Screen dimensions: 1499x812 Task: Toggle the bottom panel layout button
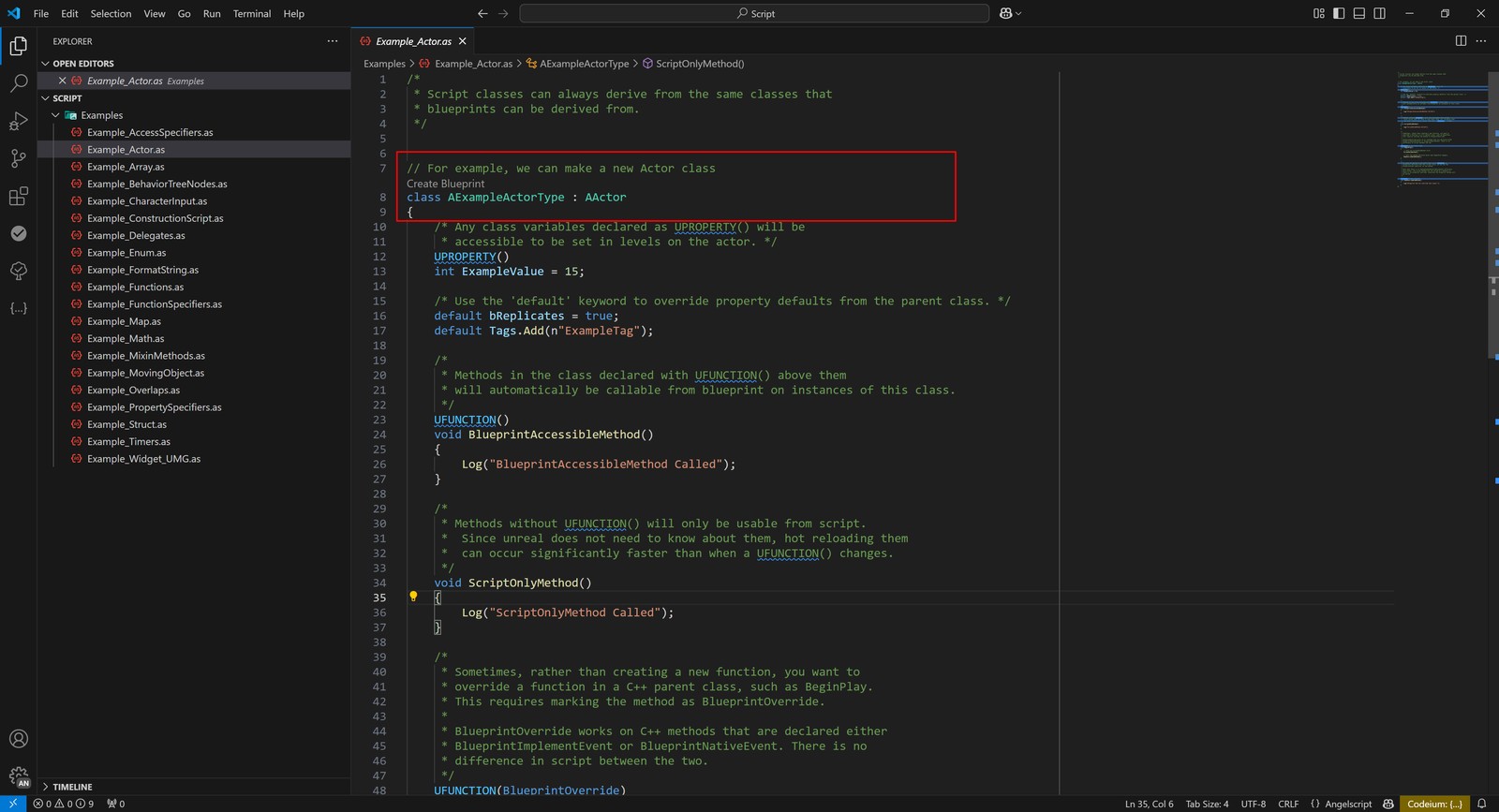pyautogui.click(x=1359, y=13)
